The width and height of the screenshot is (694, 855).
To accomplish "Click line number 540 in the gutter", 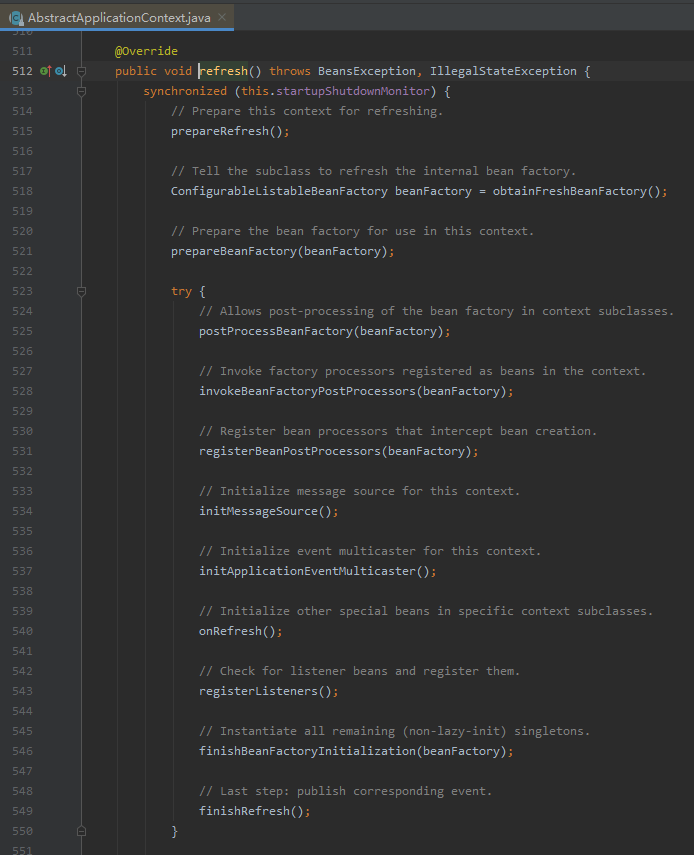I will (22, 631).
